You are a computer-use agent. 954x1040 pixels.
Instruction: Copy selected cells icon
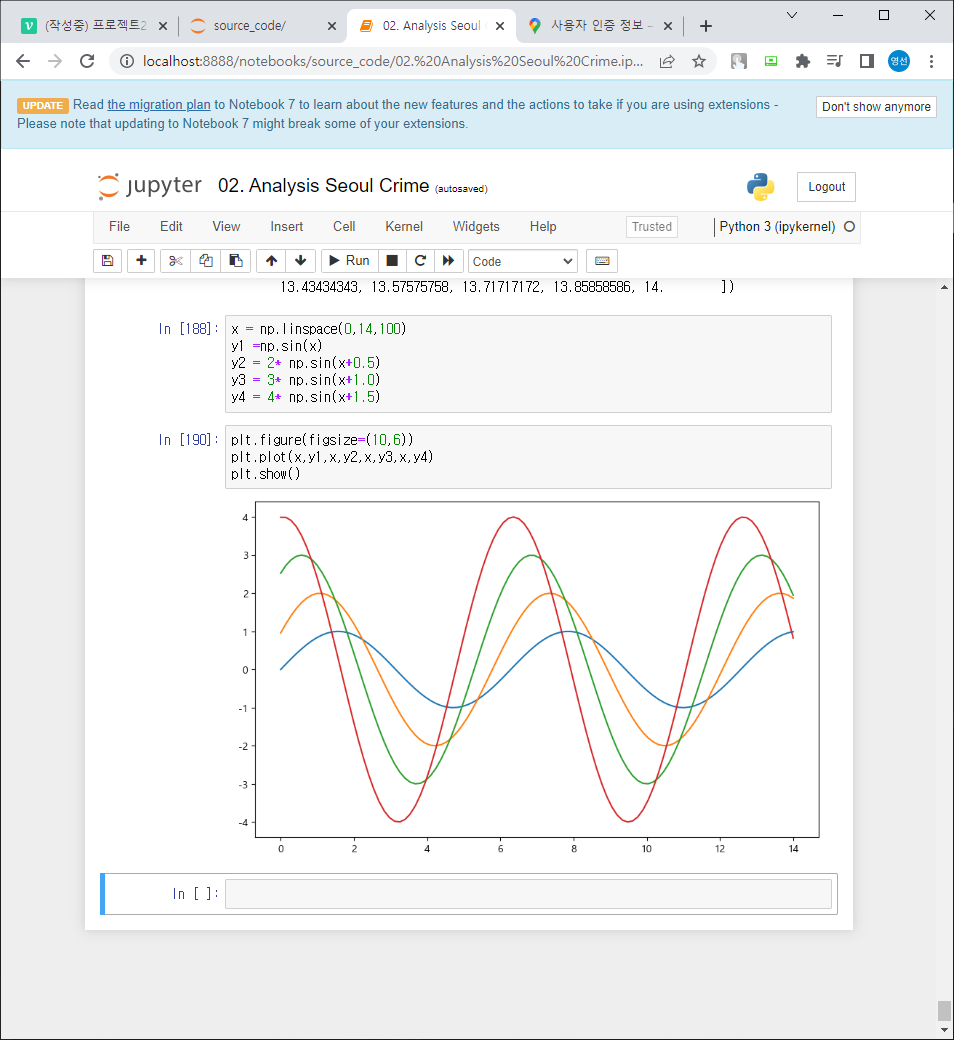(x=206, y=261)
